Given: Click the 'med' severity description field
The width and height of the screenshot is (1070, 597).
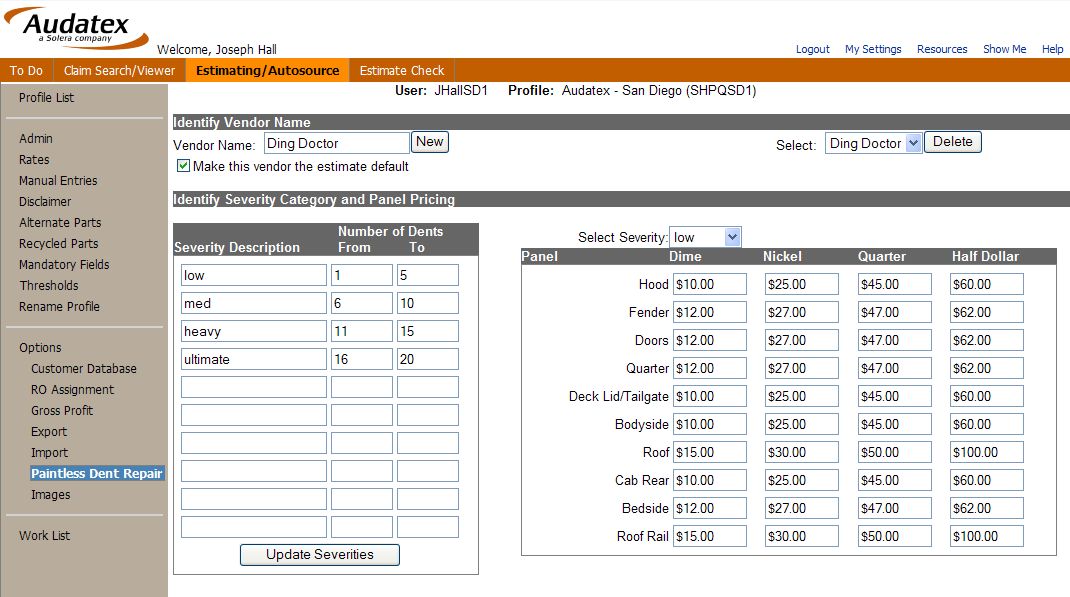Looking at the screenshot, I should coord(254,303).
